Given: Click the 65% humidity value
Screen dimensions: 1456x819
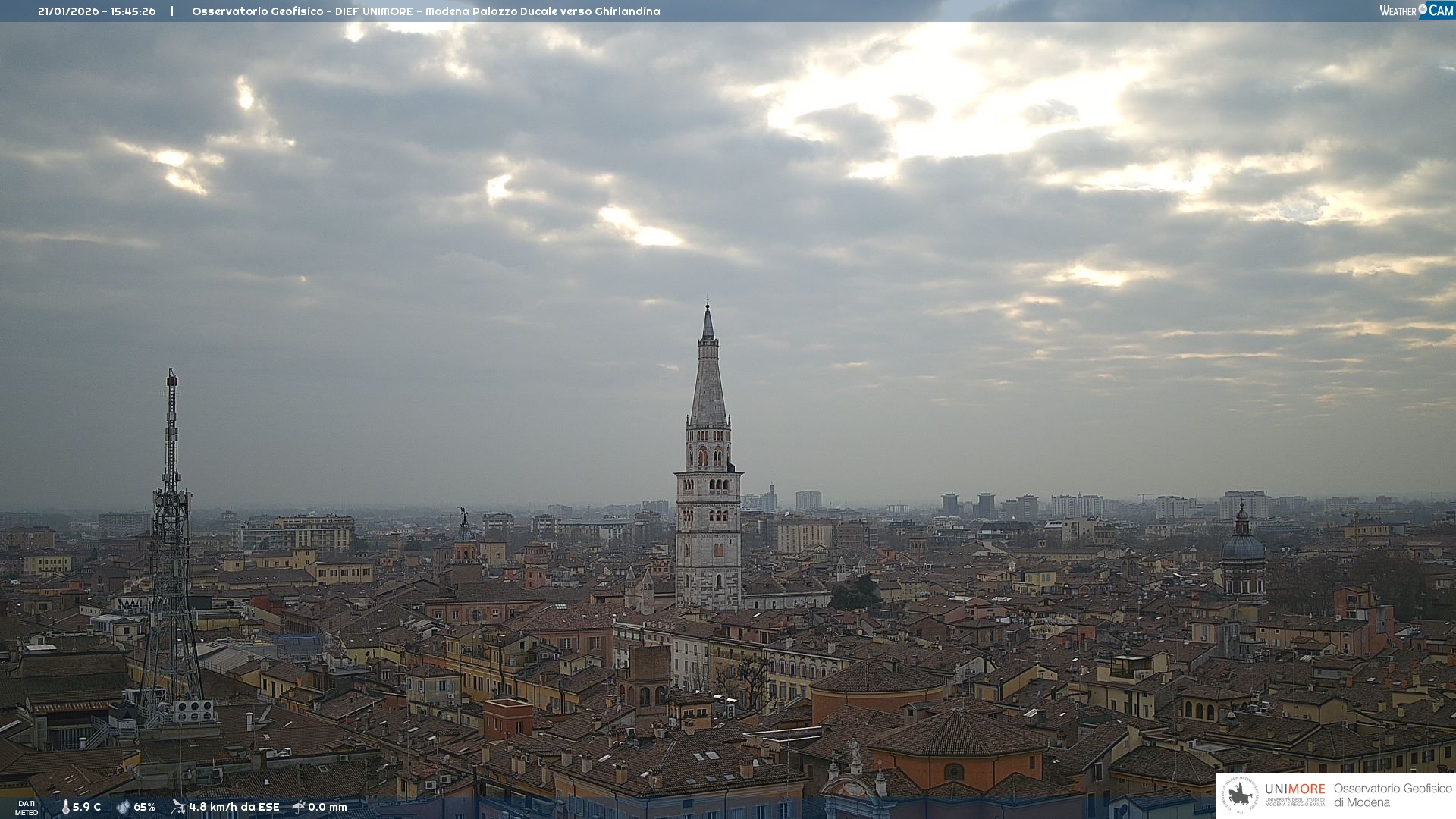Looking at the screenshot, I should [x=144, y=807].
